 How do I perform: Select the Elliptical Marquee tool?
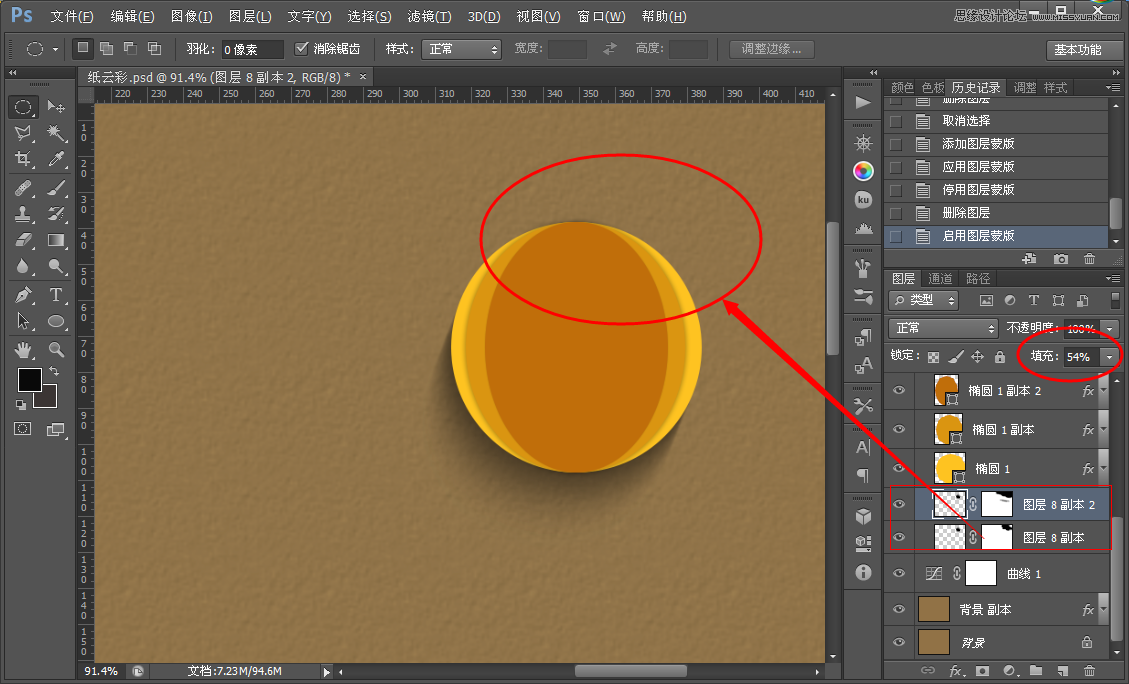pos(23,107)
